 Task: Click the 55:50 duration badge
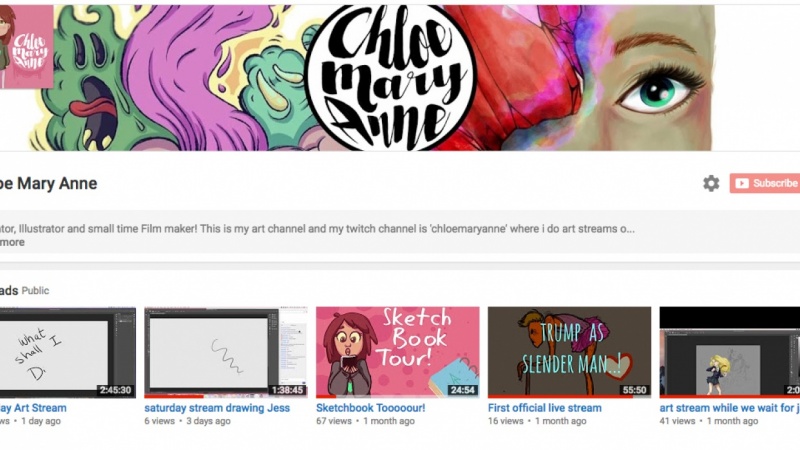pyautogui.click(x=634, y=390)
